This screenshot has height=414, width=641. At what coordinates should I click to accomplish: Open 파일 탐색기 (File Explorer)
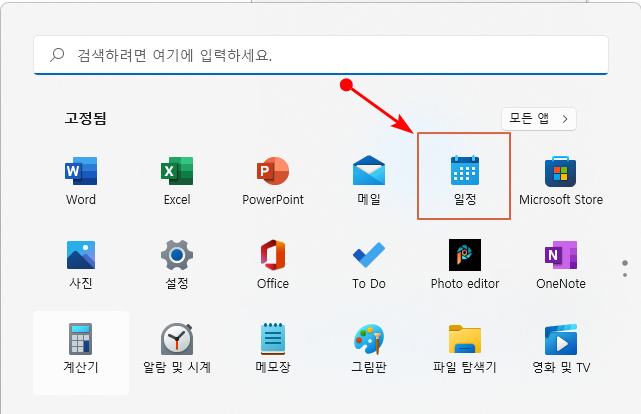465,349
